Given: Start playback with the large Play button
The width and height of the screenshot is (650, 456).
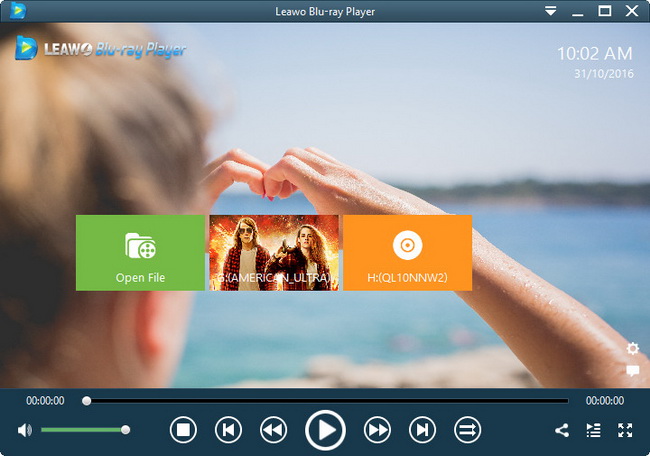Looking at the screenshot, I should 325,430.
